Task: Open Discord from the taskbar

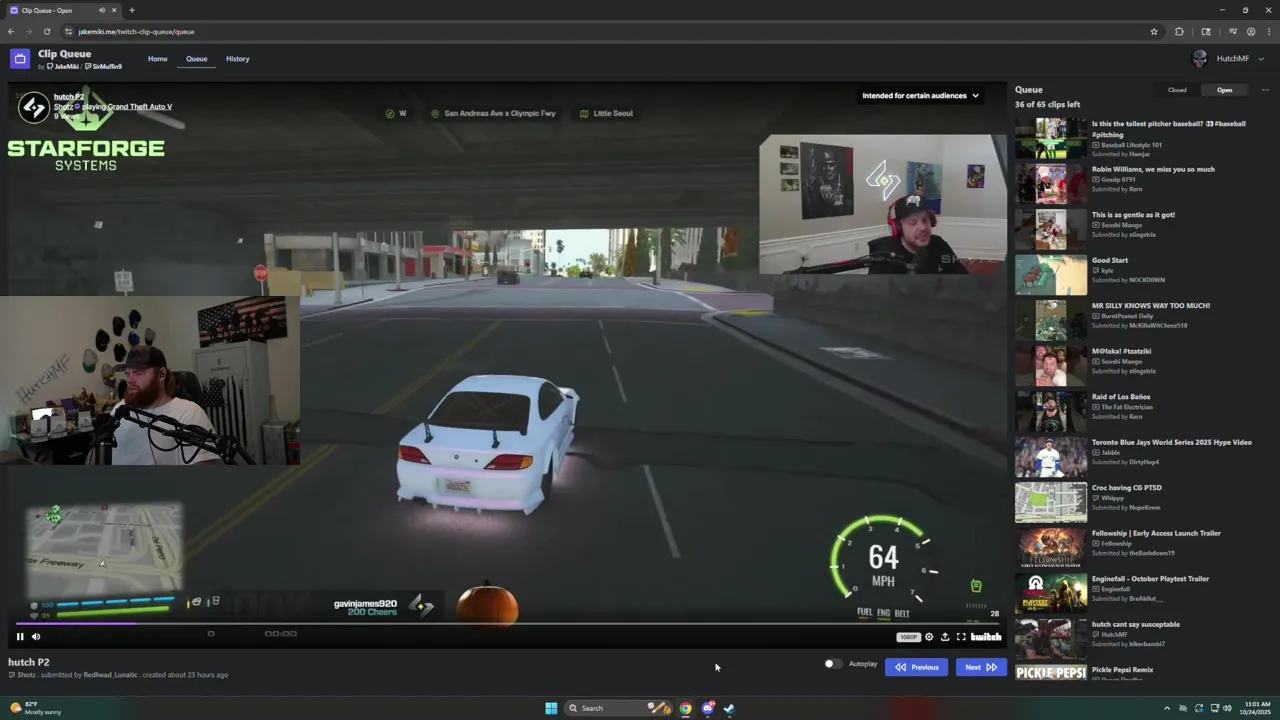Action: [707, 708]
